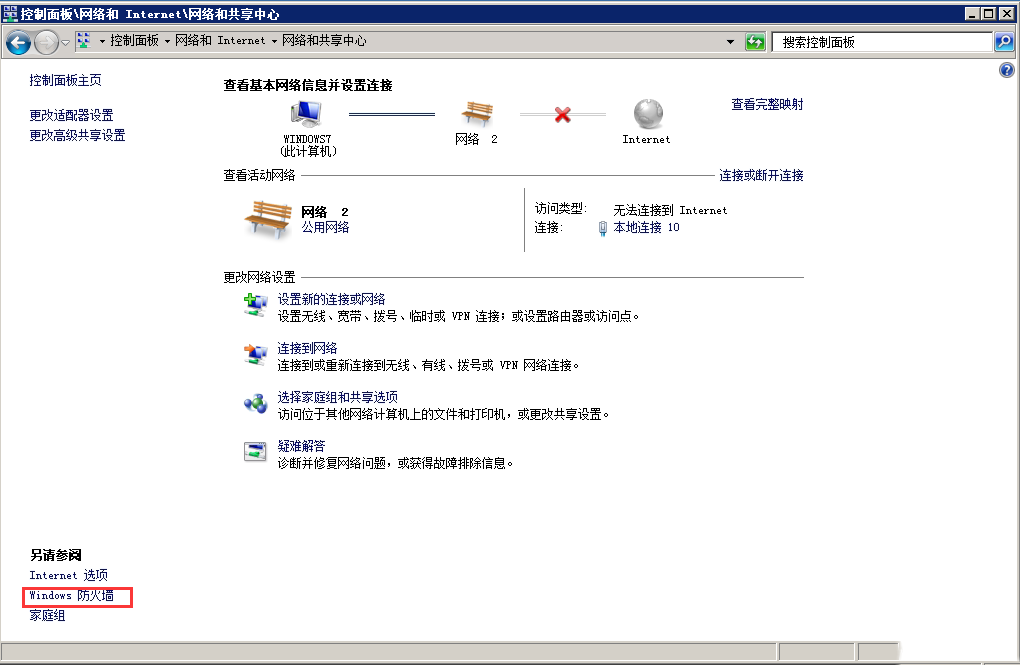1020x665 pixels.
Task: Open the 本地连接 10 connection link
Action: pos(646,227)
